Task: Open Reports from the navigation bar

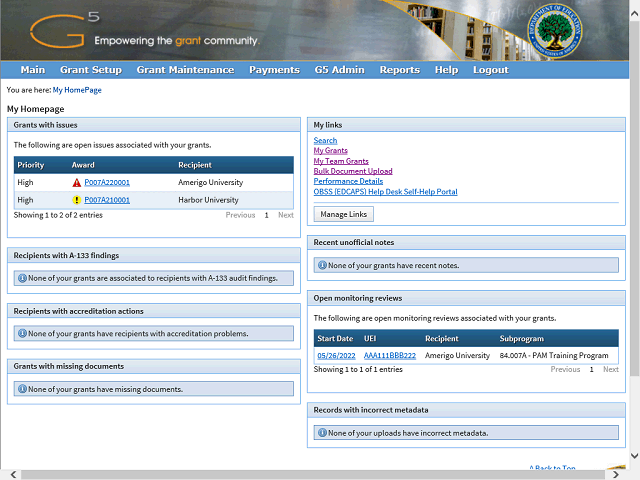Action: [x=399, y=70]
